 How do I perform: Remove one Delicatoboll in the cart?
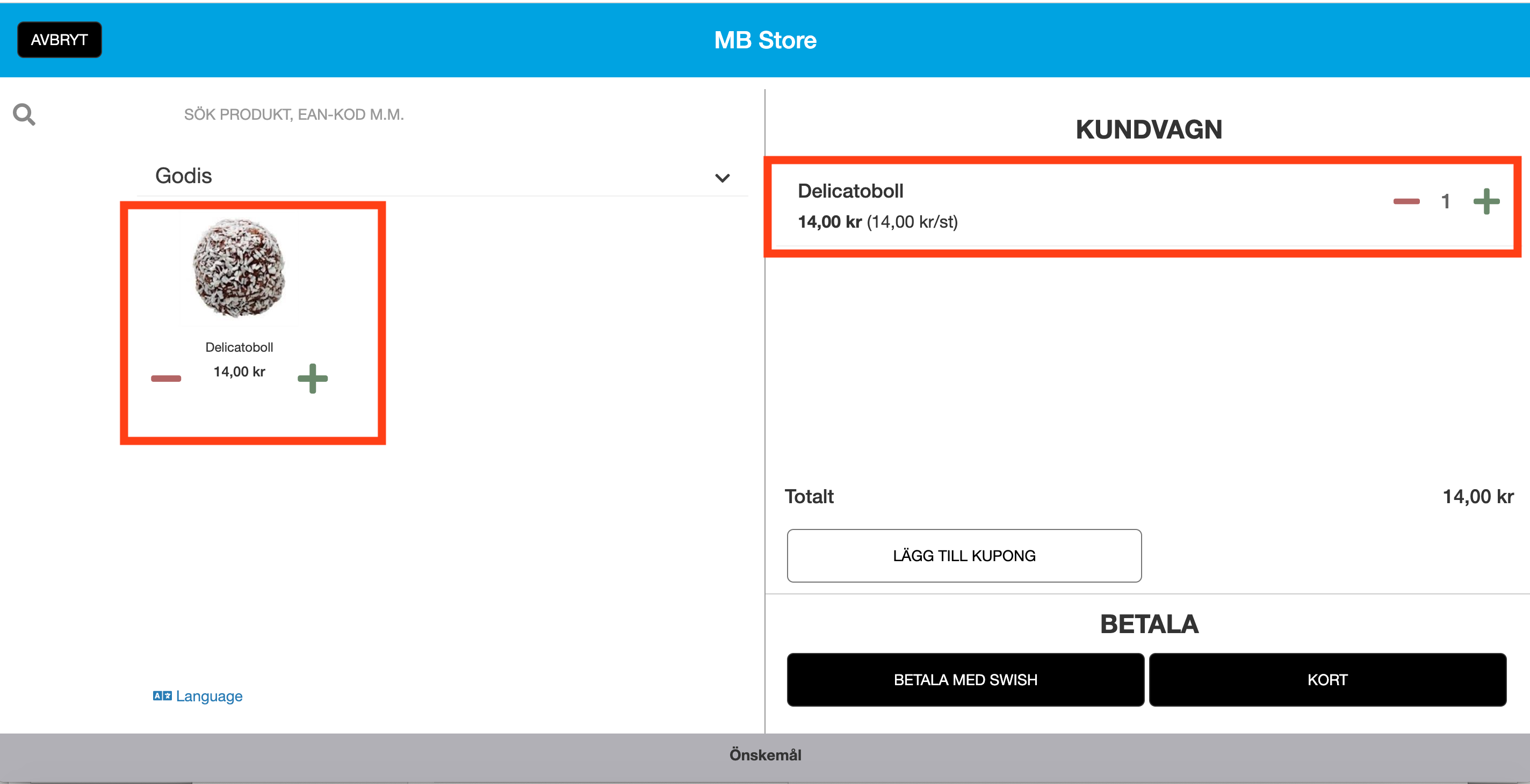(1406, 201)
